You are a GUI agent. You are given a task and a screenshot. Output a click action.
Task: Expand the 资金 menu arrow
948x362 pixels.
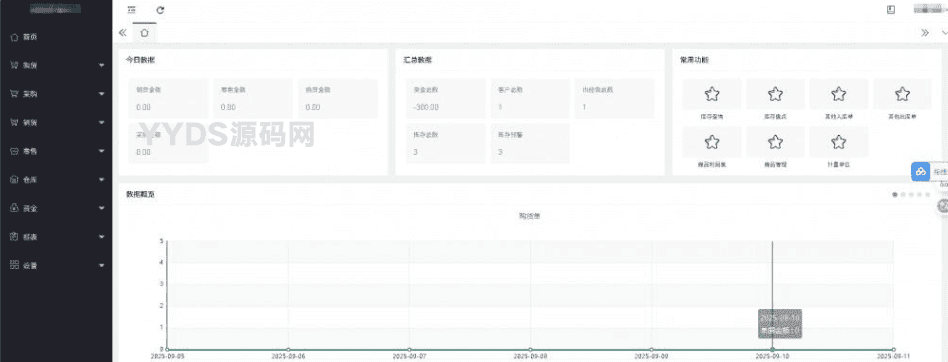102,208
